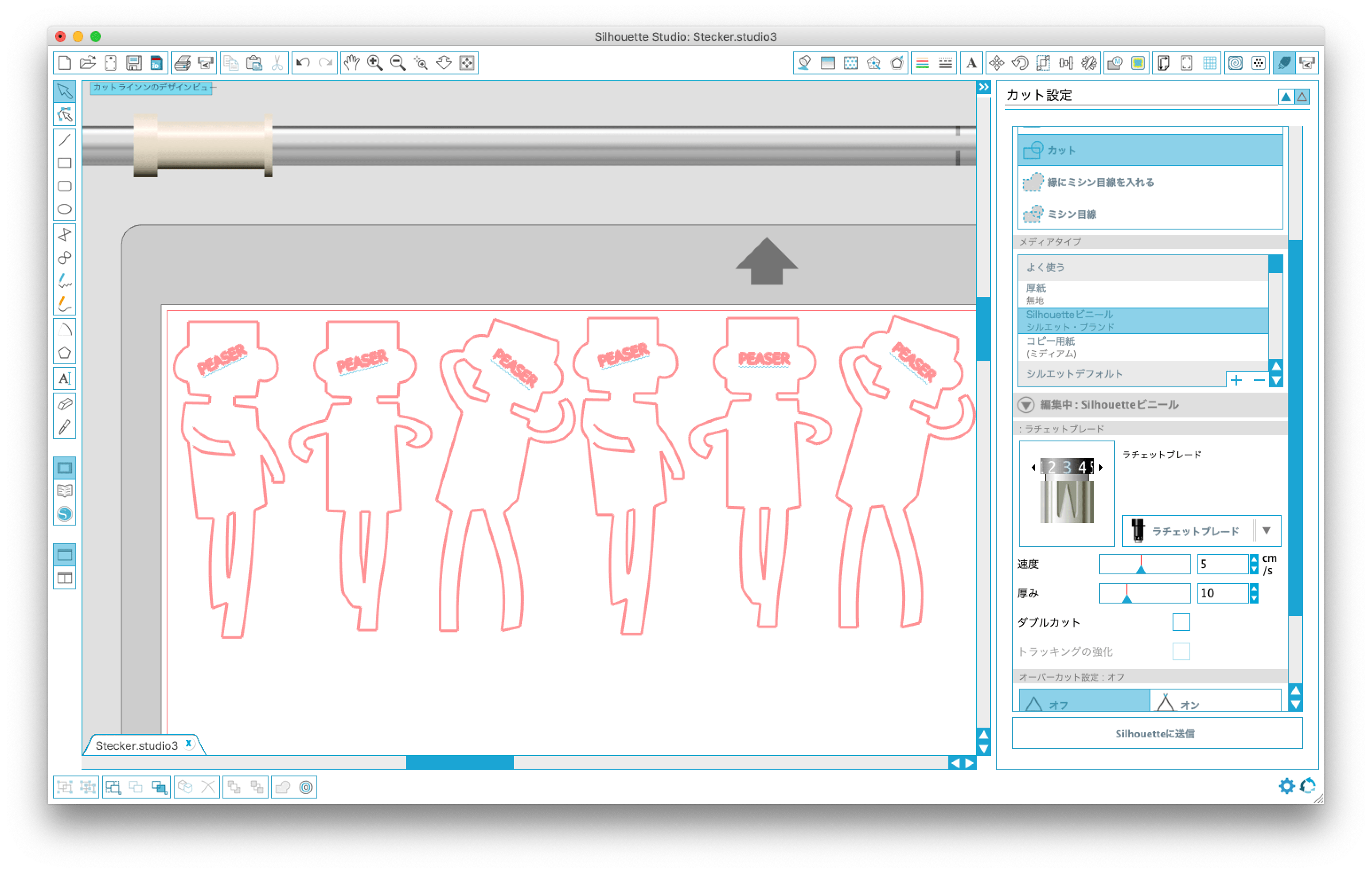Open the ラチェットブレード blade dropdown
The height and width of the screenshot is (873, 1372).
[1266, 530]
